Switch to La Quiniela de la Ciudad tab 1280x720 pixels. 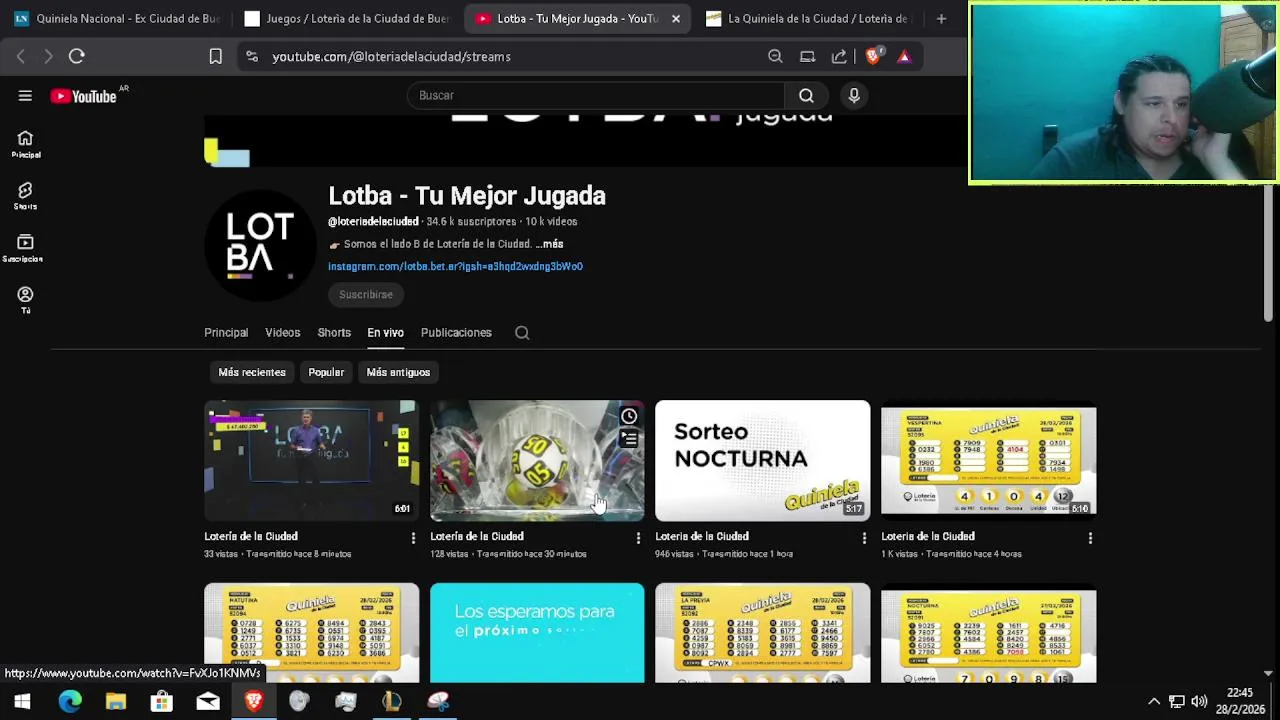point(808,19)
